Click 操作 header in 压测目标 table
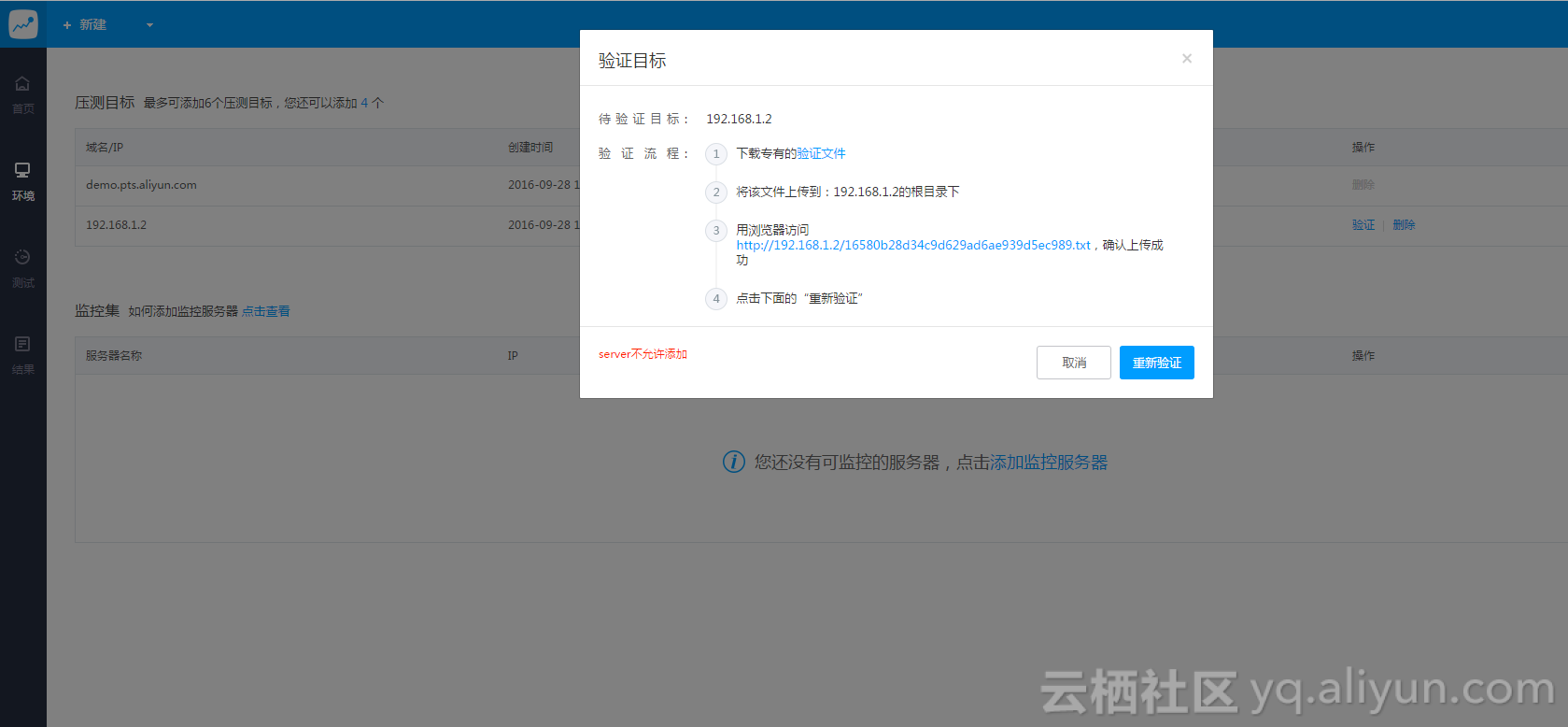 click(x=1363, y=148)
